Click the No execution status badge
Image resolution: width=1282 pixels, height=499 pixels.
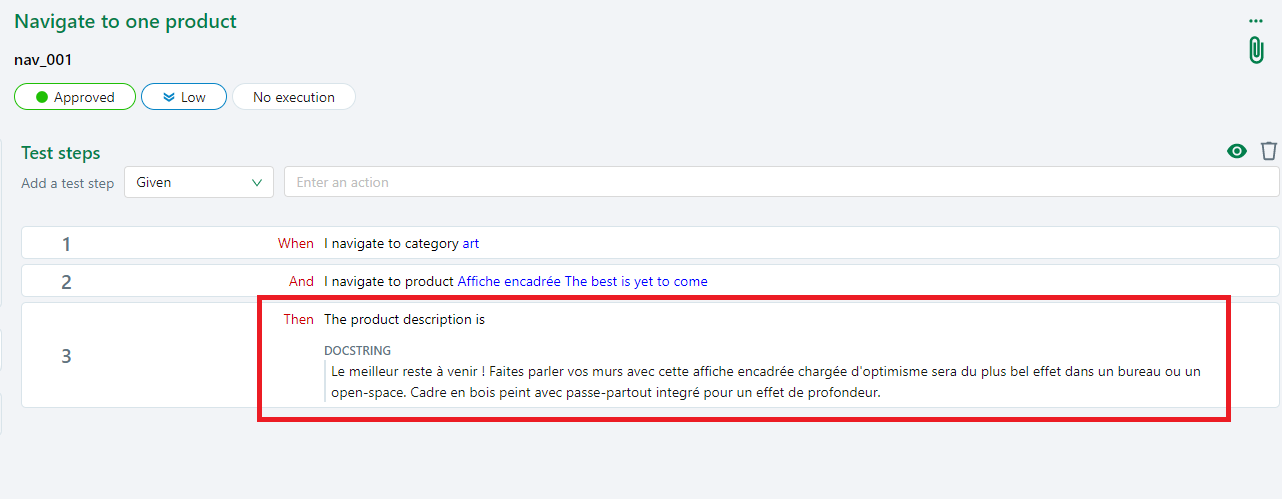coord(293,97)
